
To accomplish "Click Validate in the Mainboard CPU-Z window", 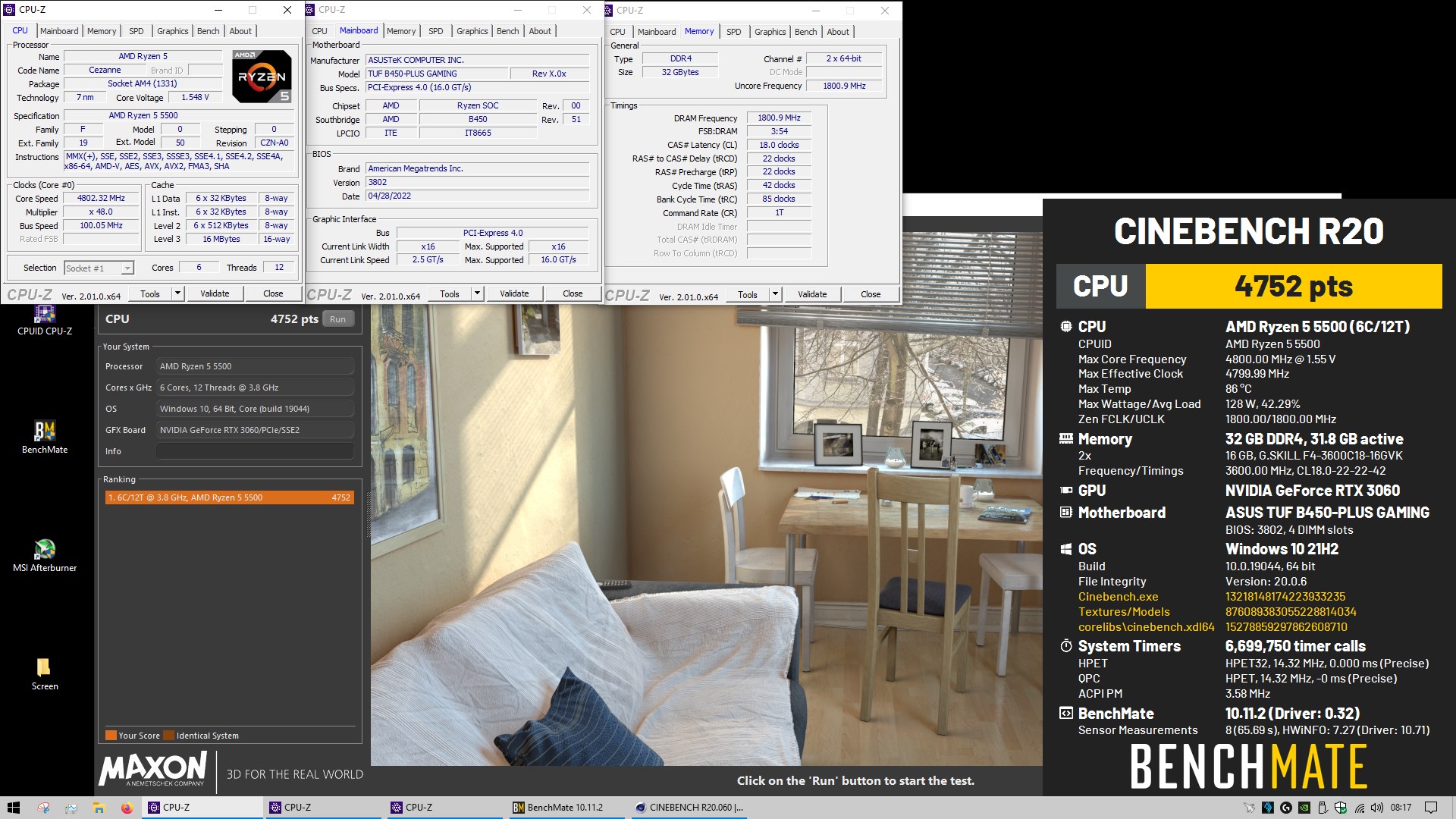I will click(514, 293).
